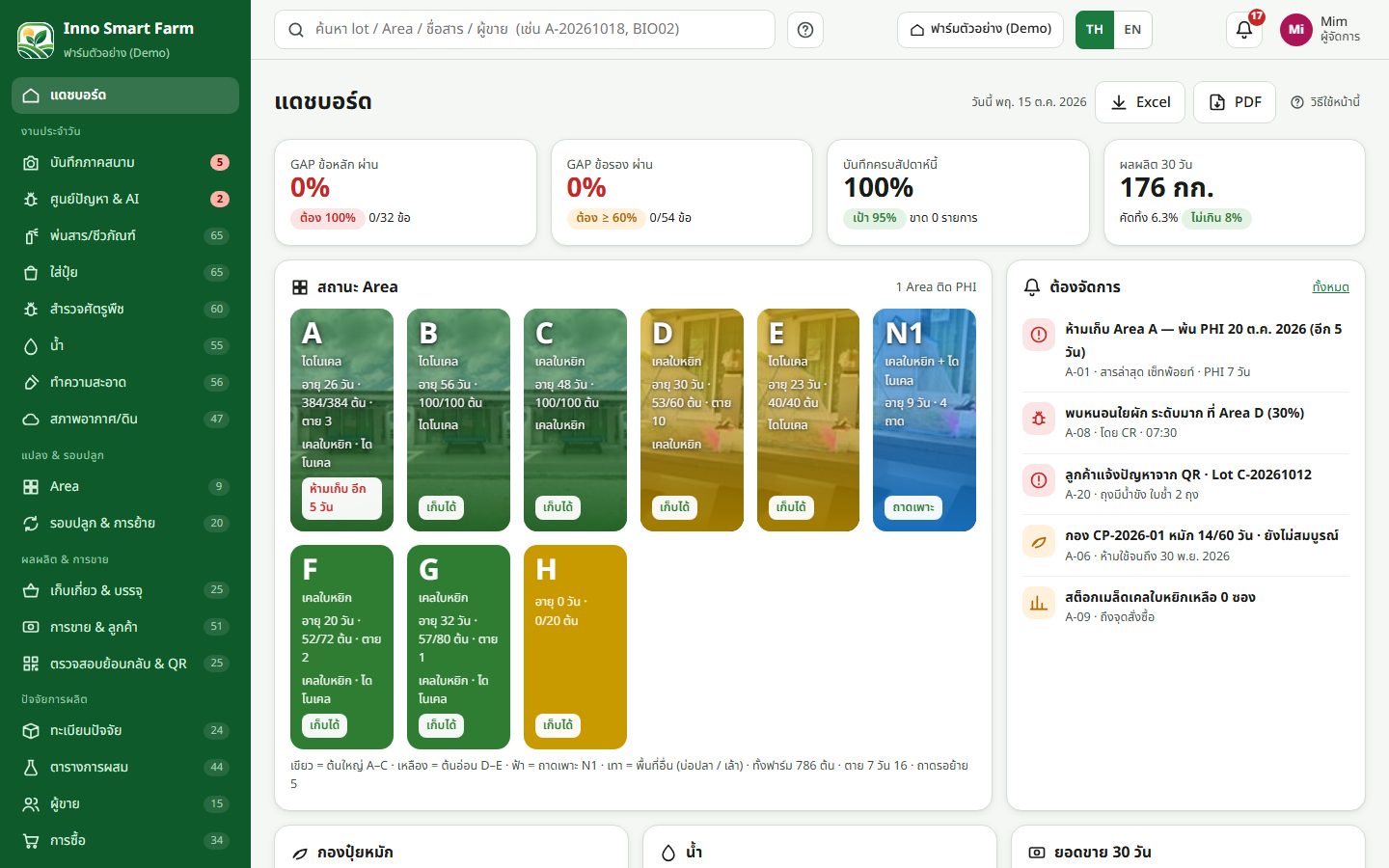Viewport: 1389px width, 868px height.
Task: Open การขาย & ลูกค้า in the sidebar
Action: click(x=125, y=627)
